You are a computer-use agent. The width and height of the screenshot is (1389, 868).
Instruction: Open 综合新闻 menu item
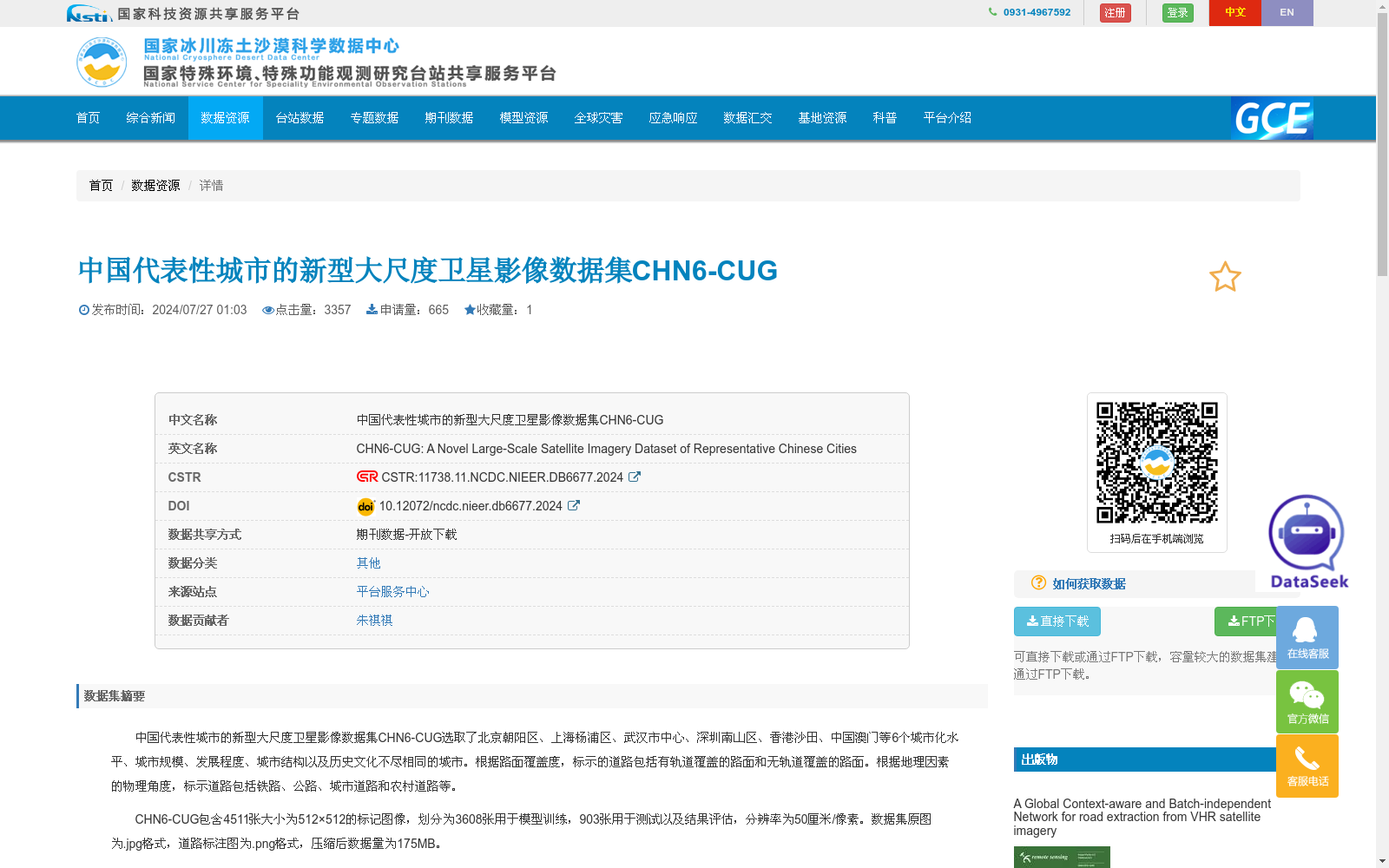pos(151,118)
